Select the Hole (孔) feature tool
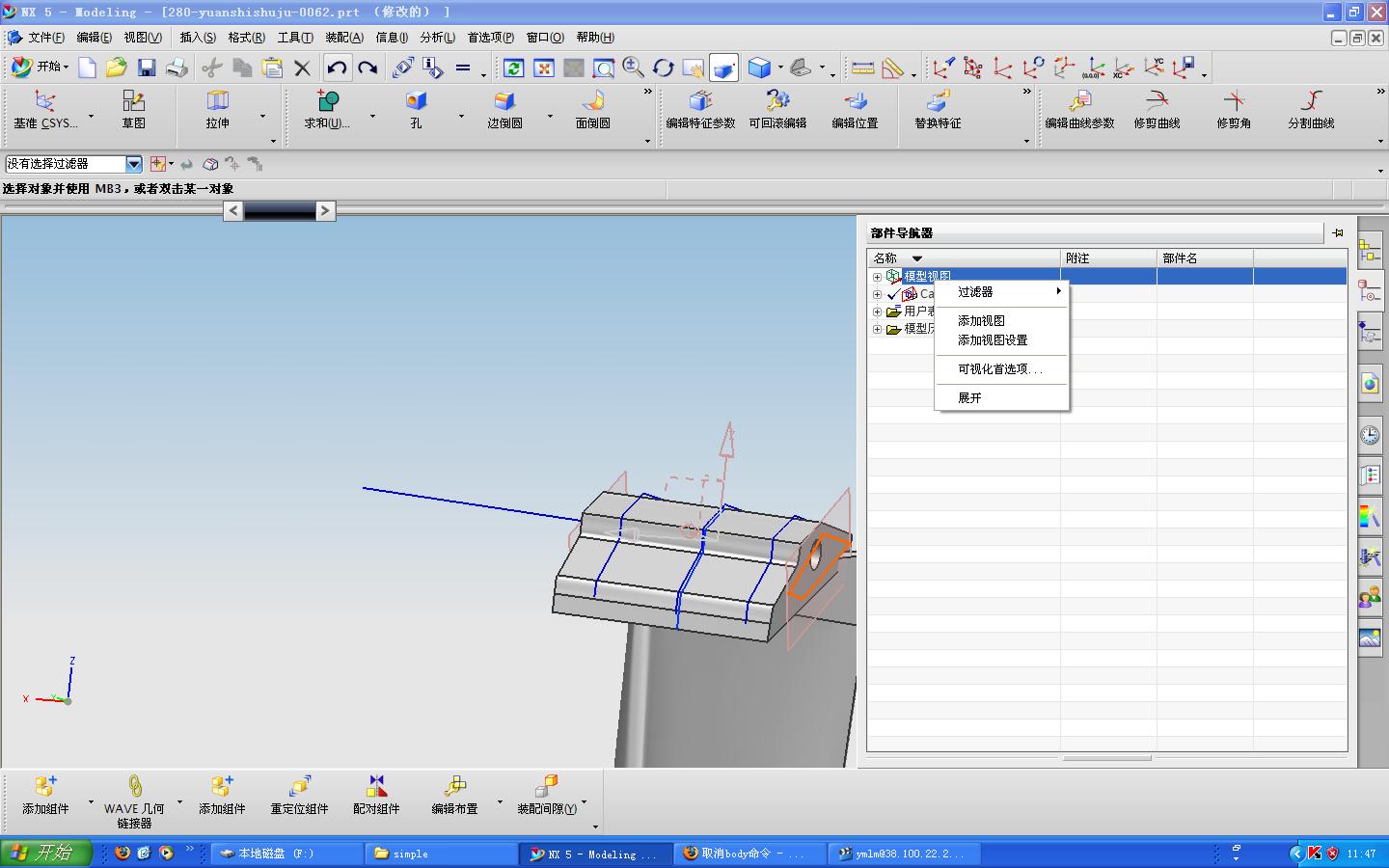Viewport: 1389px width, 868px height. (416, 110)
